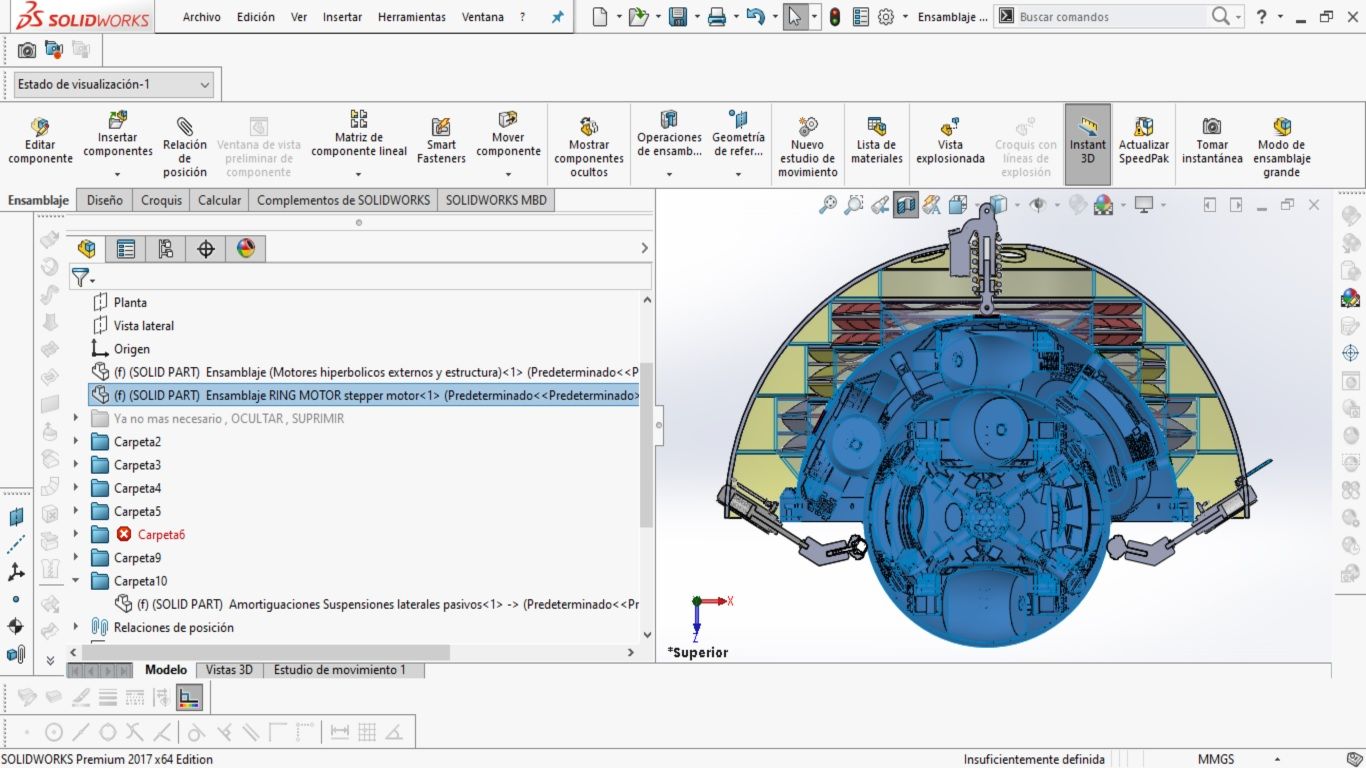Open DimXpertManager tab icon
Screen dimensions: 1366x768
point(206,249)
